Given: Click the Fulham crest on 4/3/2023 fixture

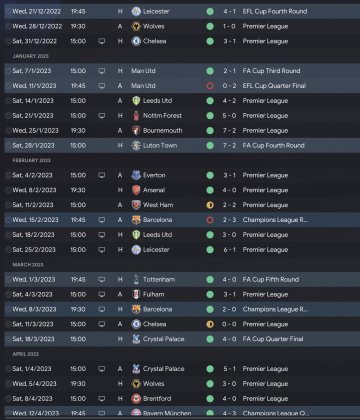Looking at the screenshot, I should 136,295.
